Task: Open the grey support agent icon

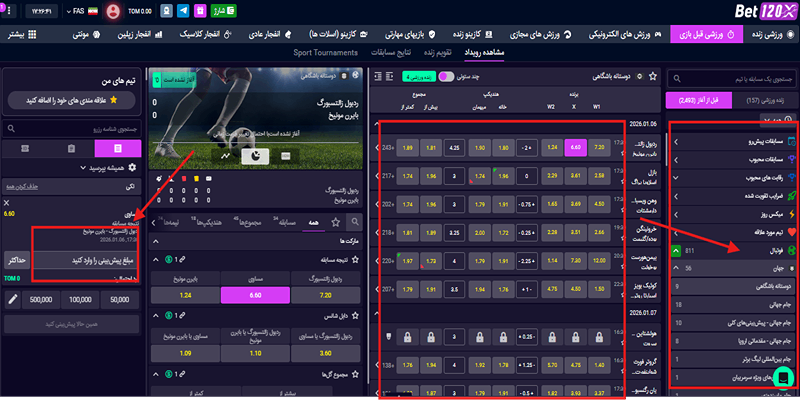Action: (166, 11)
